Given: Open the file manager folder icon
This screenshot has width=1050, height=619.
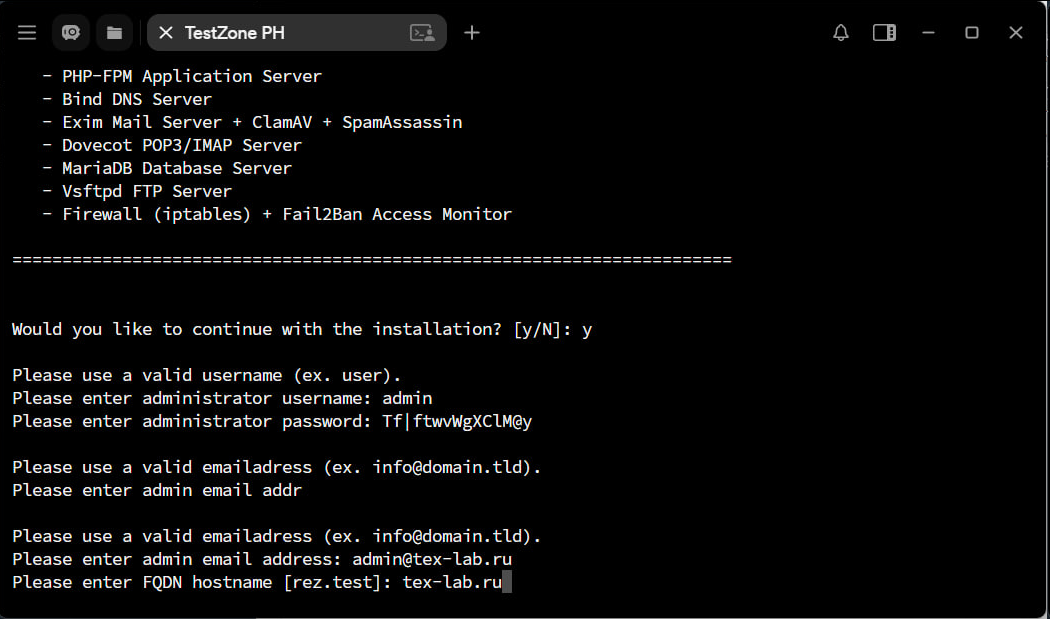Looking at the screenshot, I should 114,33.
